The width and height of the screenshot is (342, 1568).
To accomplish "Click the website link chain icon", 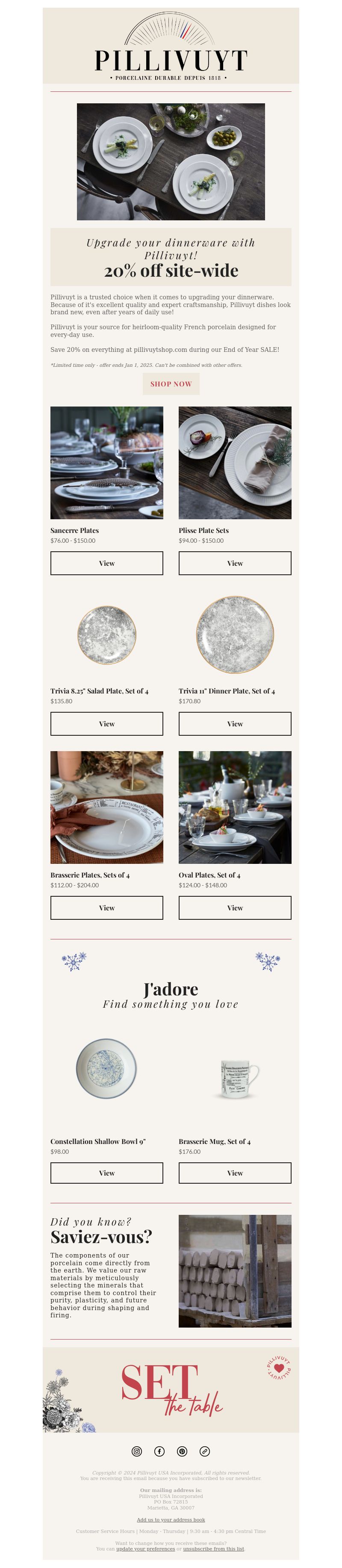I will click(x=205, y=1451).
